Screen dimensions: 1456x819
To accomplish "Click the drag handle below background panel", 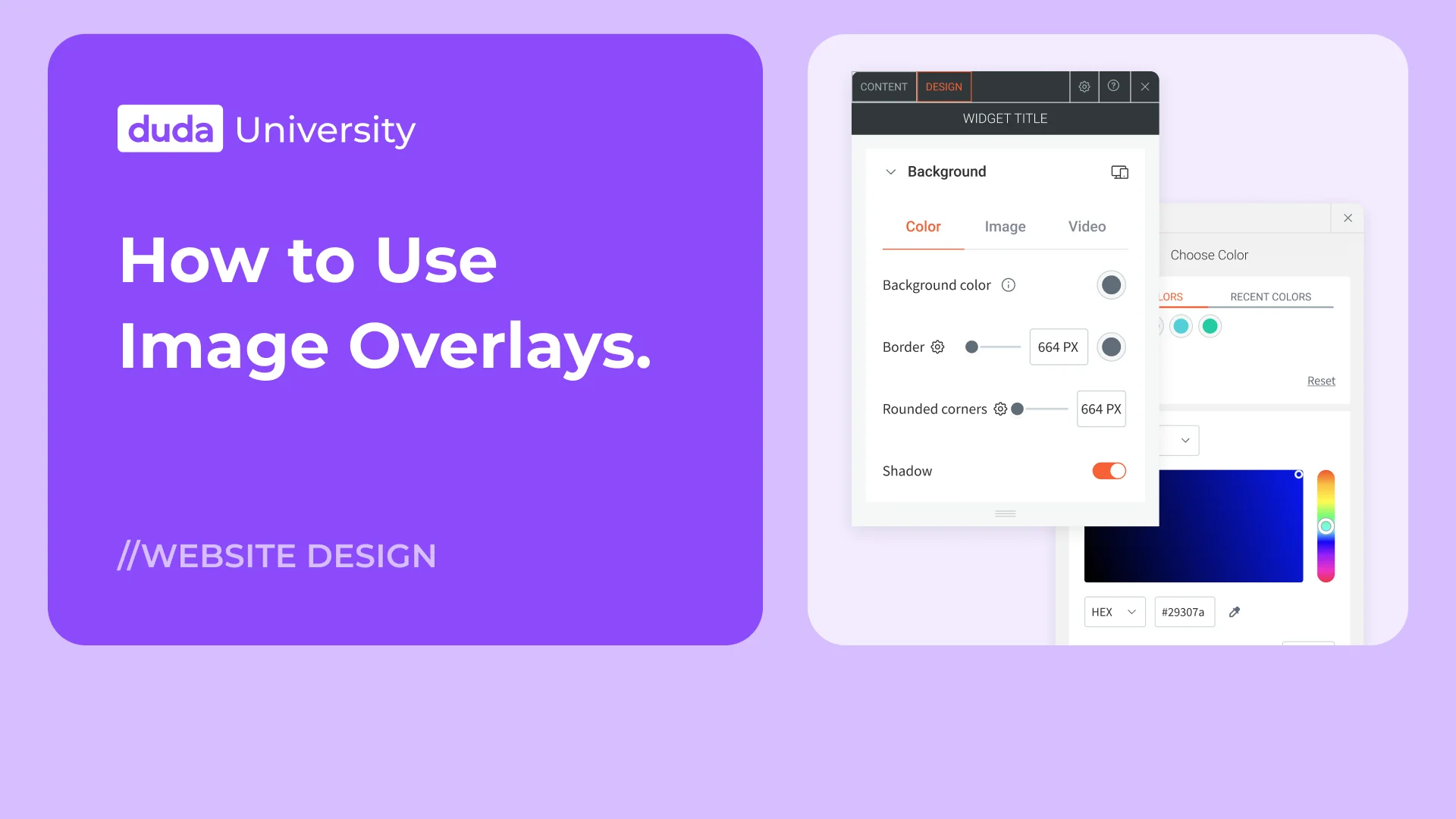I will [x=1005, y=512].
